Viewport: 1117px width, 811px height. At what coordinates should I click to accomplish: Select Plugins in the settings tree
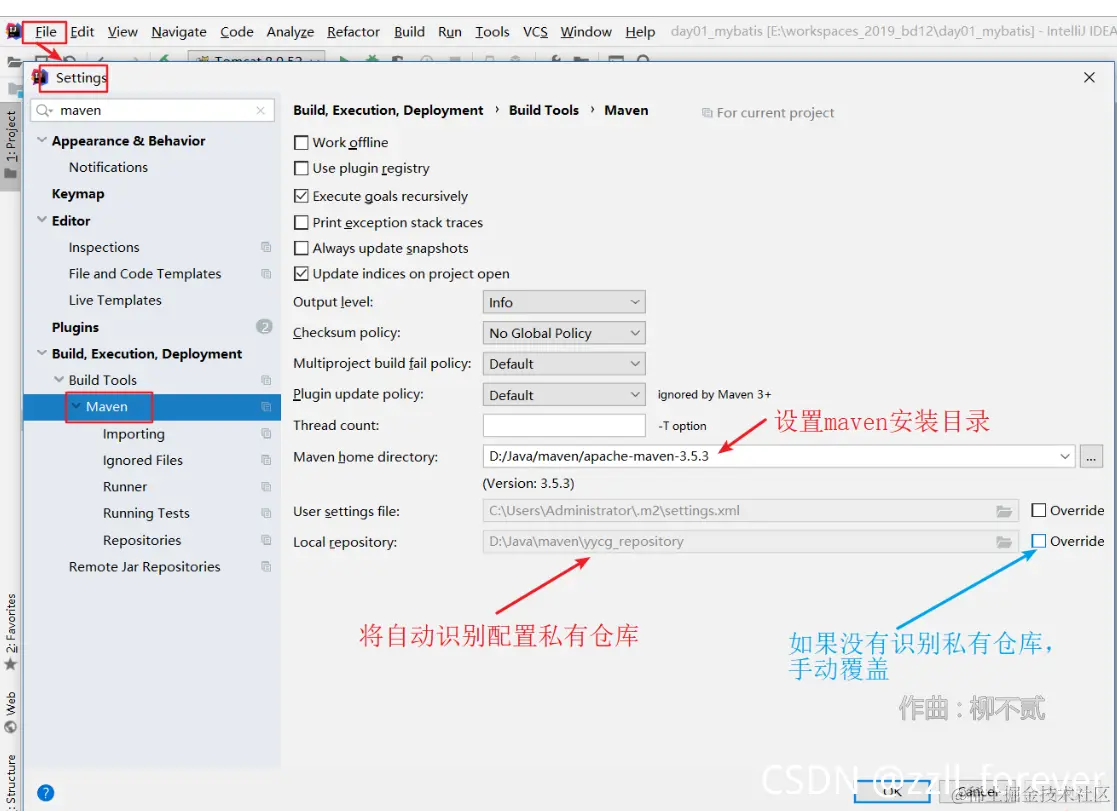(75, 327)
